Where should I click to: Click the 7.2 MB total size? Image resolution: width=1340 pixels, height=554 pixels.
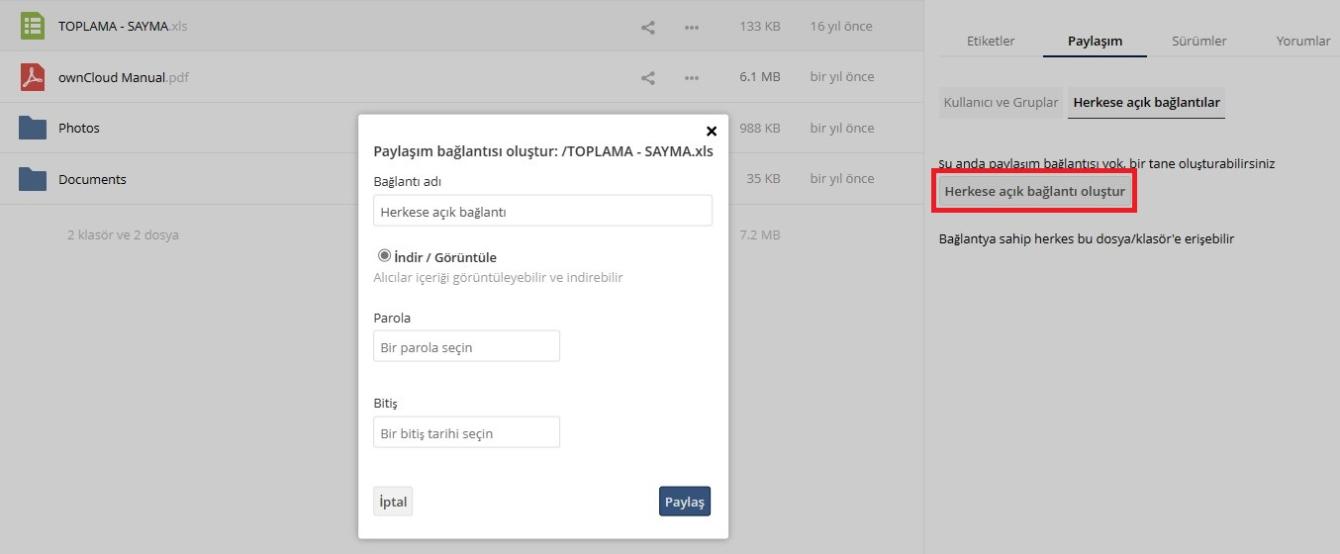tap(760, 235)
